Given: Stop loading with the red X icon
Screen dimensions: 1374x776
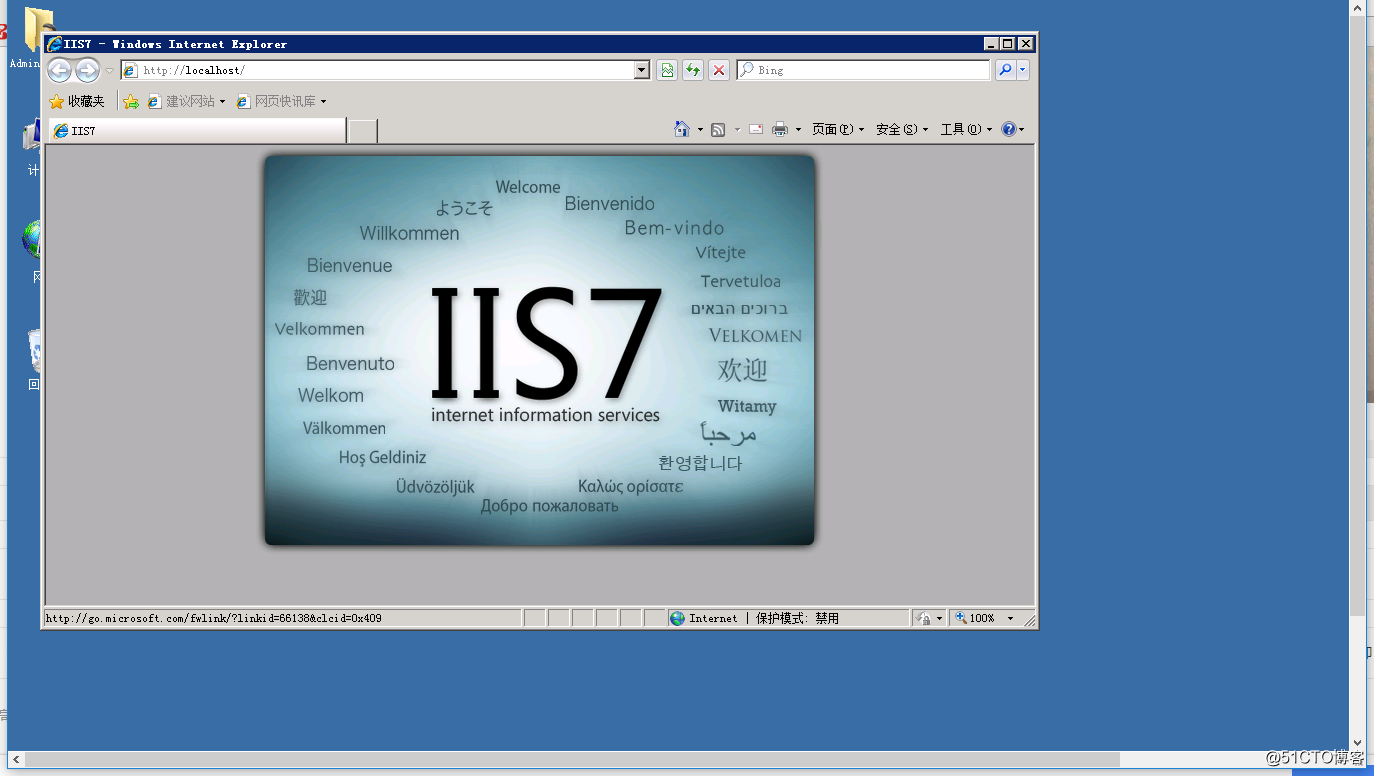Looking at the screenshot, I should [719, 70].
